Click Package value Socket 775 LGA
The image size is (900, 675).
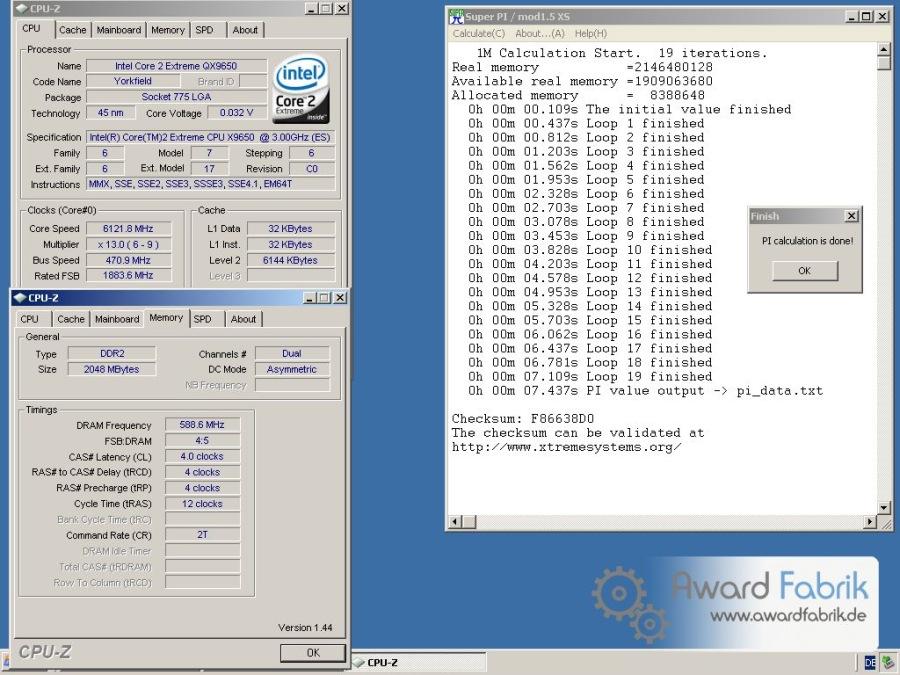pyautogui.click(x=176, y=96)
